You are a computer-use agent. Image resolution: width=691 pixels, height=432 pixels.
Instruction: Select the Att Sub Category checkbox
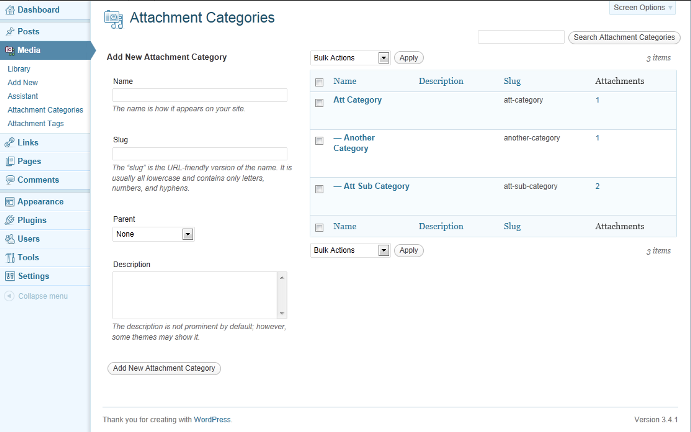(319, 189)
